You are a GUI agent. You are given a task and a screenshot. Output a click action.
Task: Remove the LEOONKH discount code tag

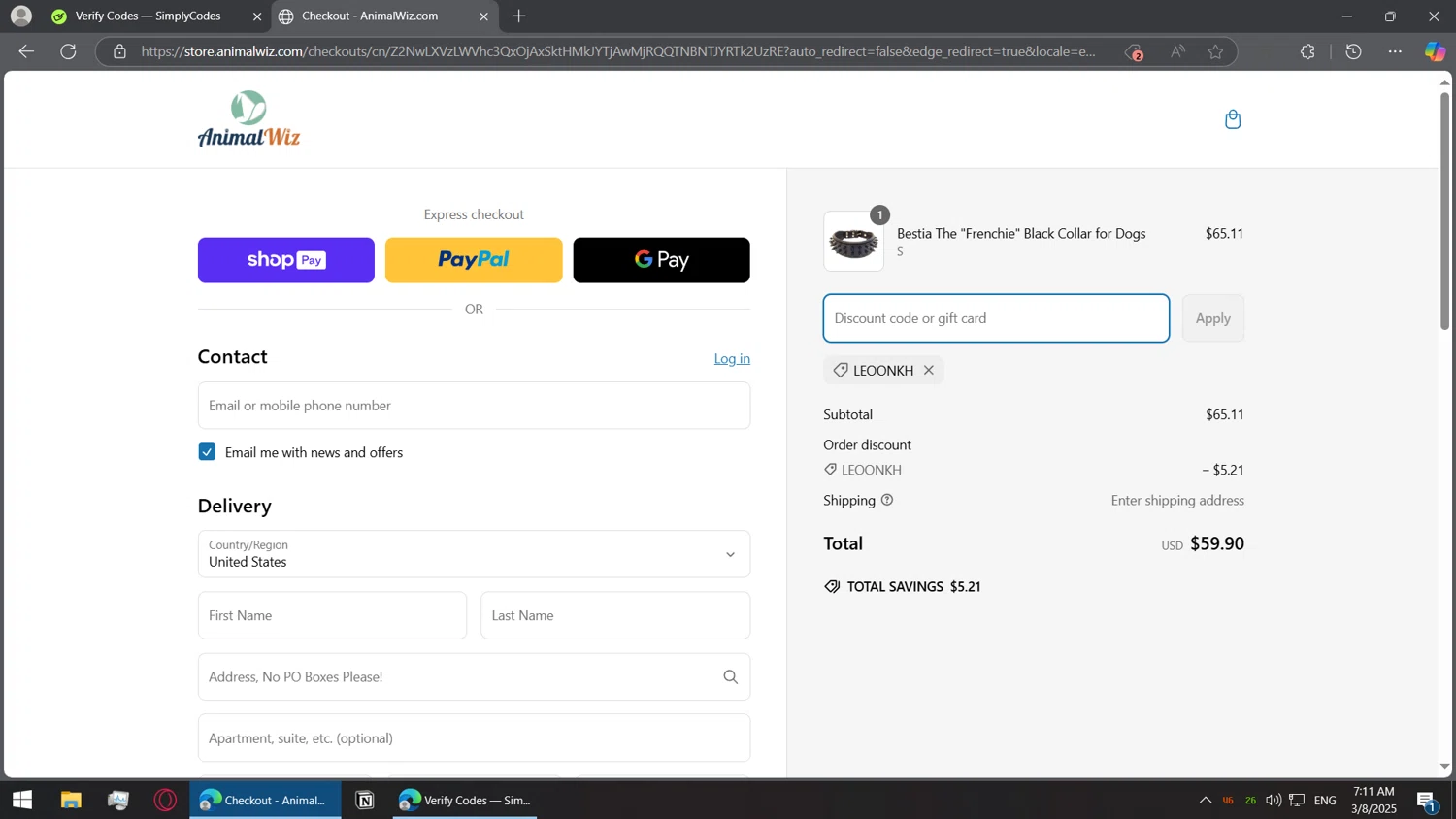pyautogui.click(x=929, y=370)
